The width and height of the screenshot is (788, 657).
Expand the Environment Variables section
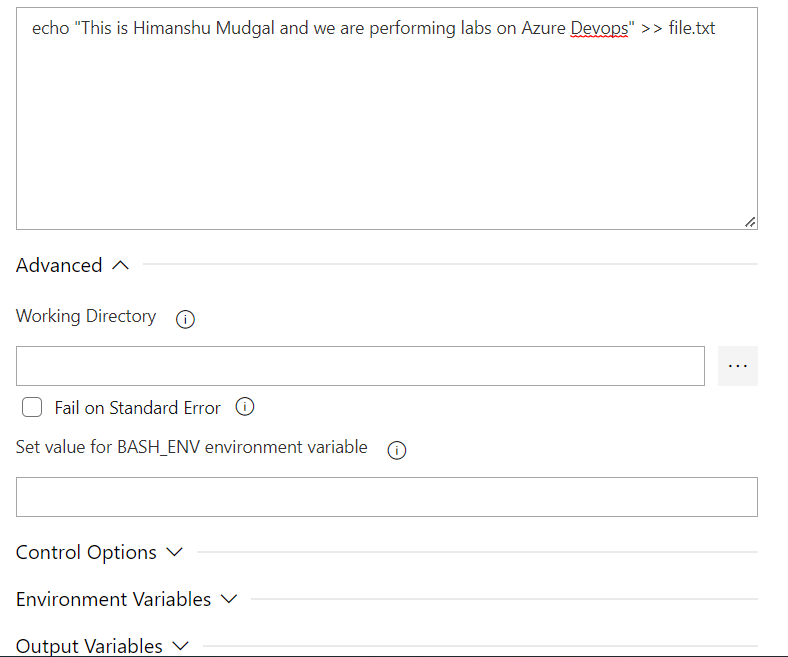pyautogui.click(x=228, y=599)
